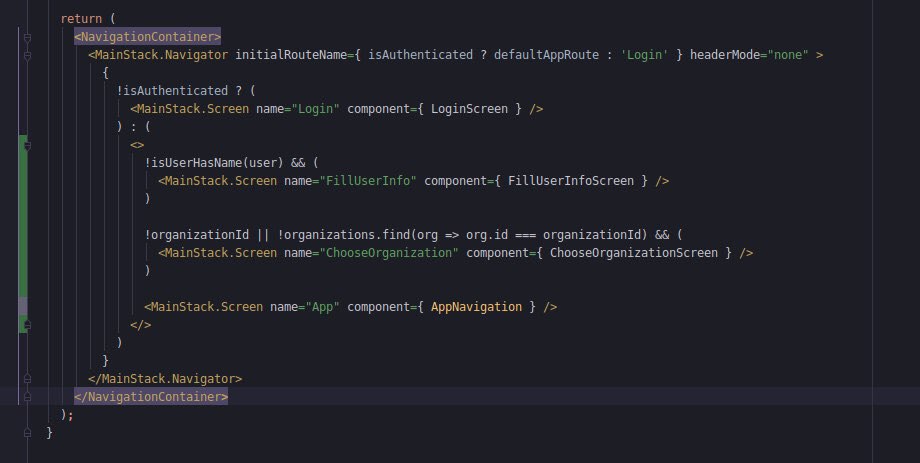The width and height of the screenshot is (920, 463).
Task: Click the org.id expression
Action: point(487,235)
